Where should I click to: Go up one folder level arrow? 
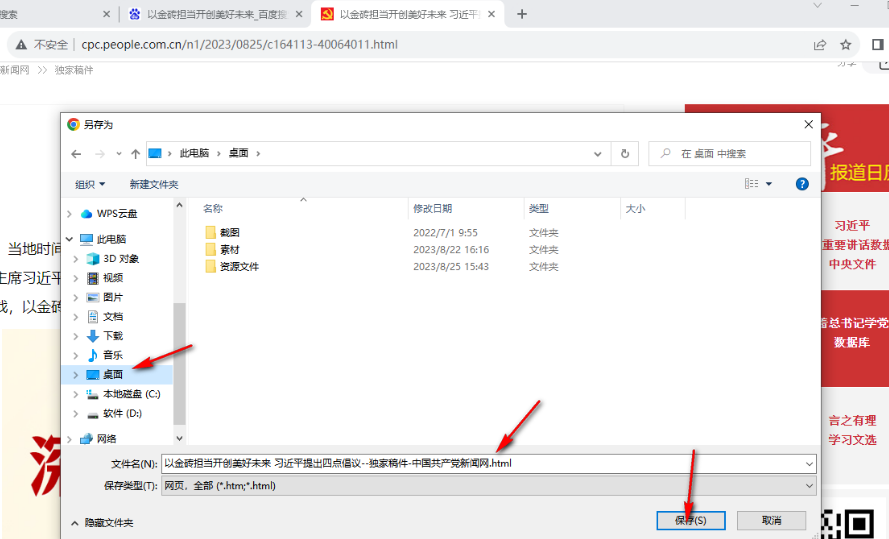click(136, 154)
